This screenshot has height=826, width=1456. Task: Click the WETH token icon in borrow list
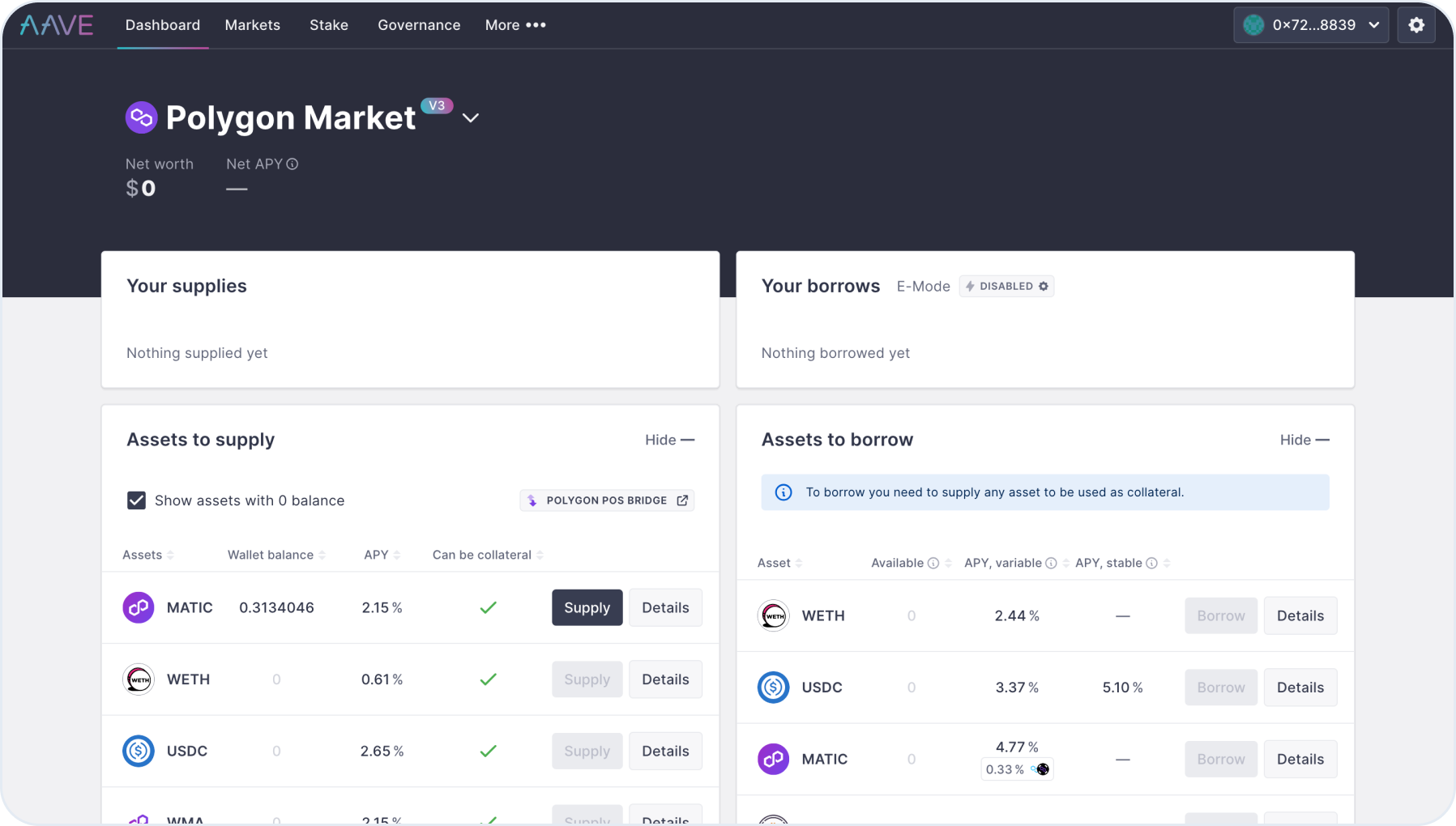click(x=774, y=615)
